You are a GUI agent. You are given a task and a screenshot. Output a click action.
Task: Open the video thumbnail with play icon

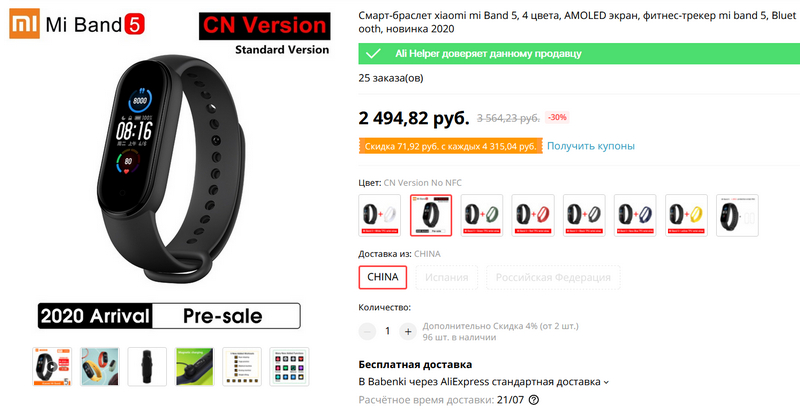point(52,367)
